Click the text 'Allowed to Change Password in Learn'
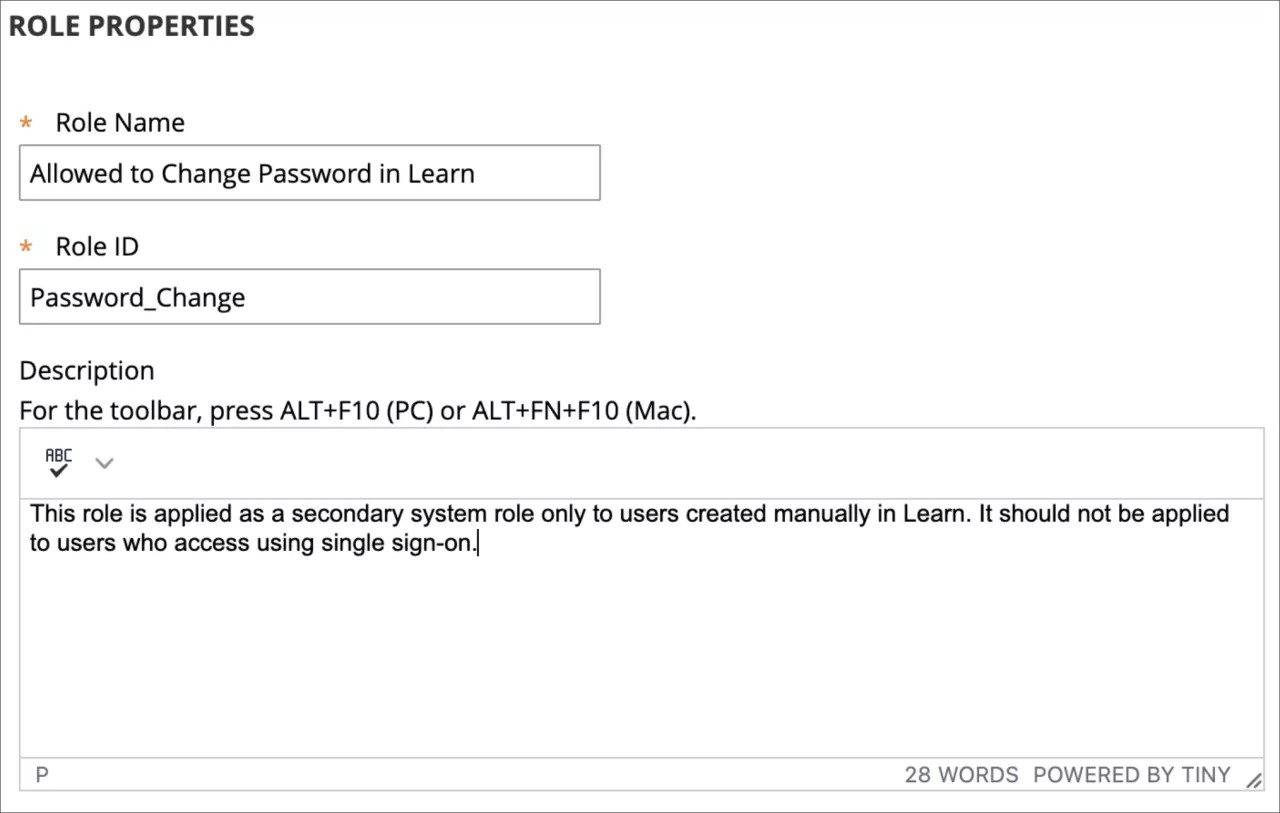 click(x=252, y=172)
